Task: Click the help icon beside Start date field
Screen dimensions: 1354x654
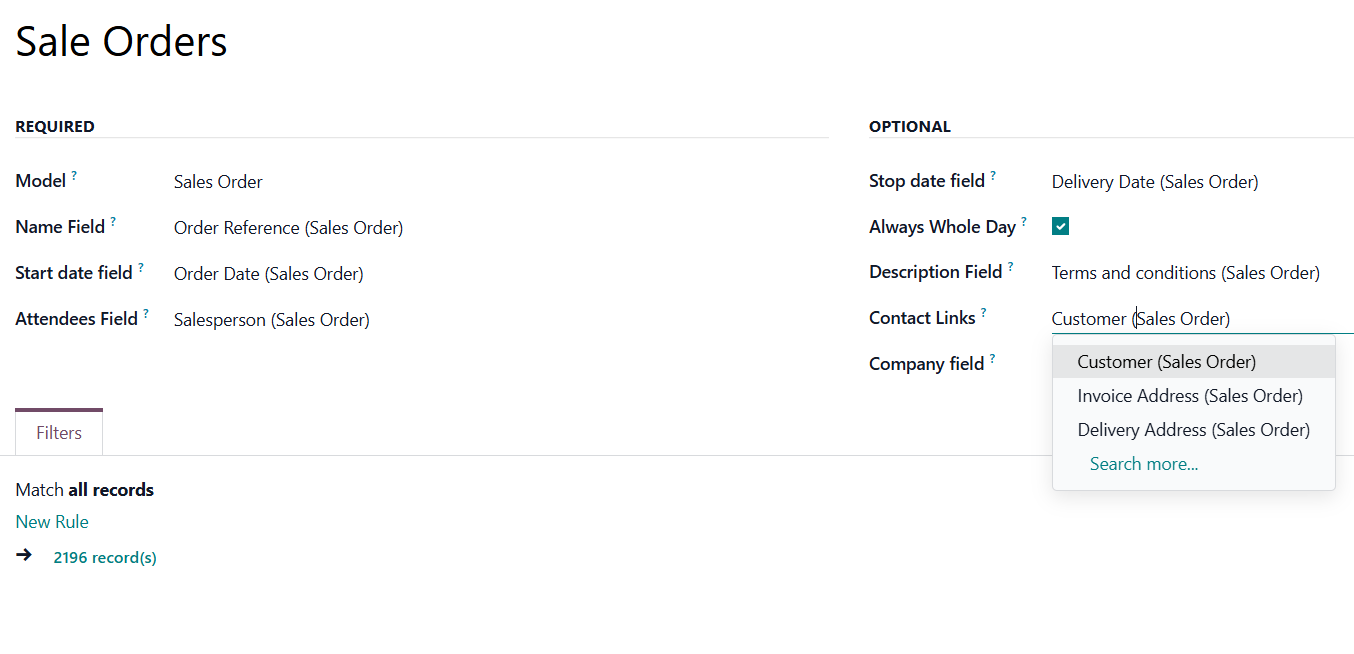Action: tap(141, 268)
